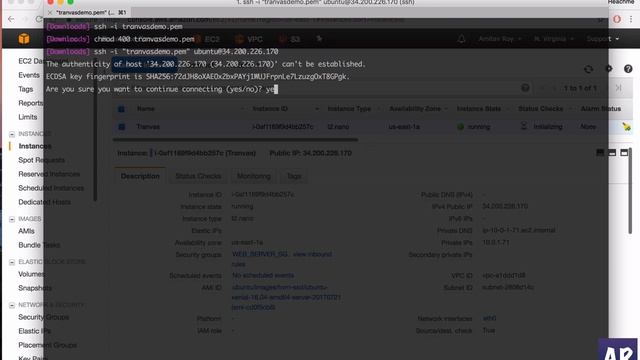This screenshot has height=360, width=640.
Task: Click the details pane vertical scrollbar
Action: coord(630,191)
